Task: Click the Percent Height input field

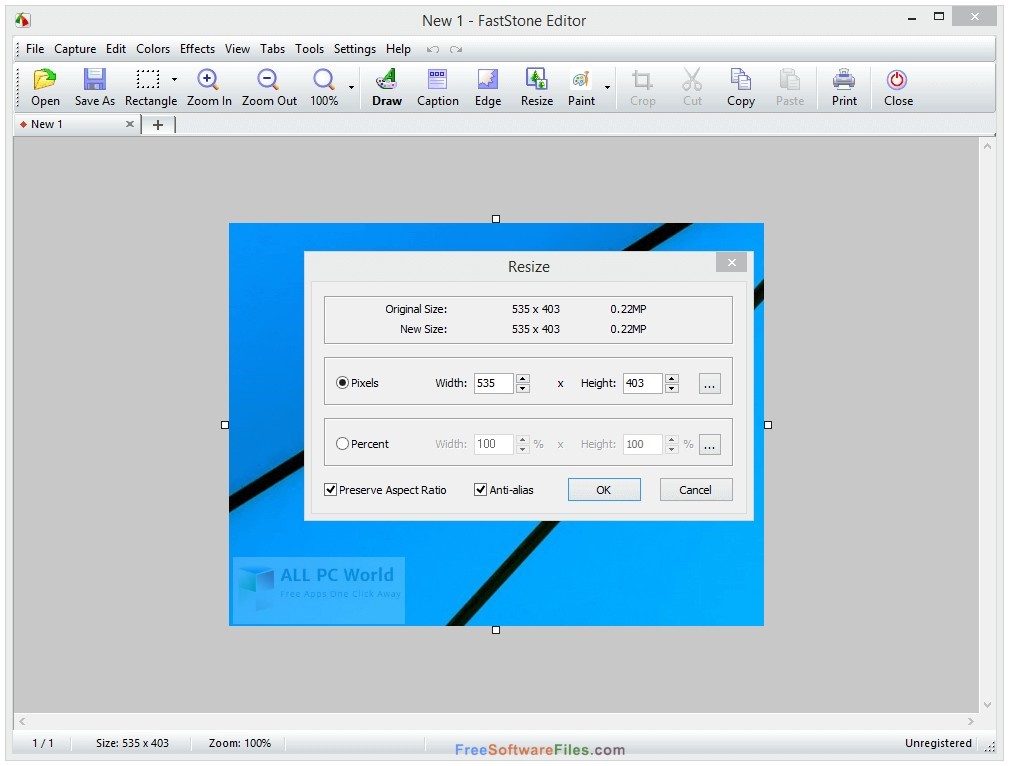Action: point(642,444)
